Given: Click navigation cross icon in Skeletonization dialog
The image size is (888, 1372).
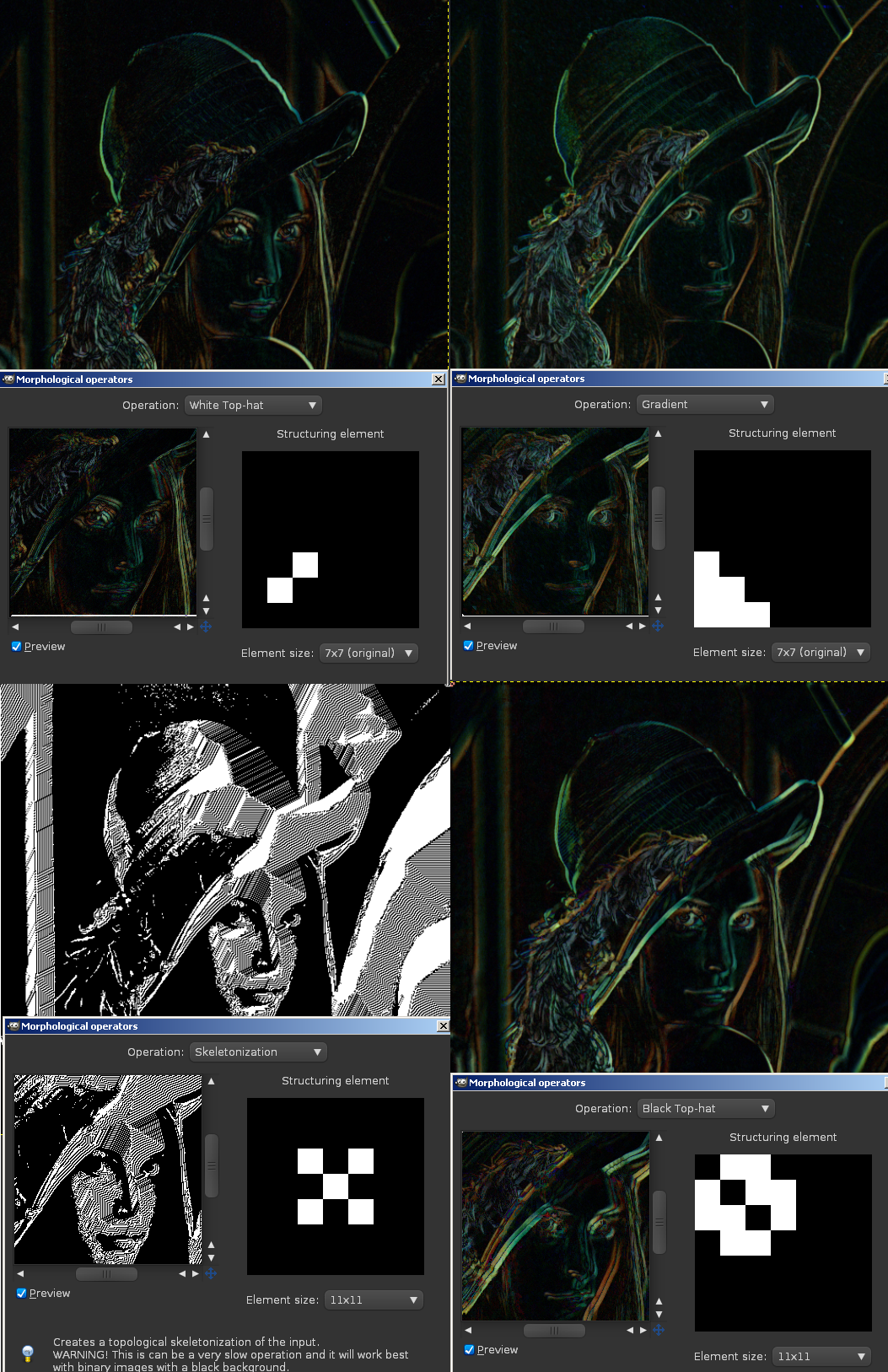Looking at the screenshot, I should [211, 1273].
